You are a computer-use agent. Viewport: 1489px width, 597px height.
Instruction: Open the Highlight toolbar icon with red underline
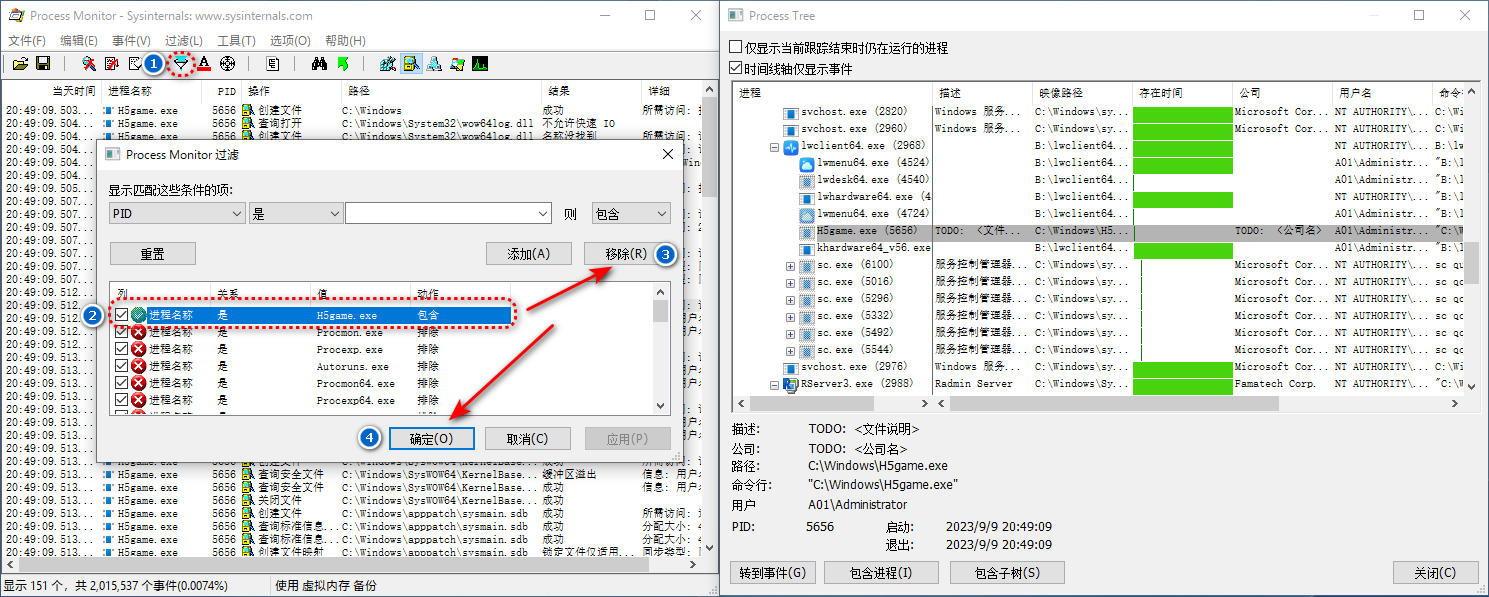point(204,64)
